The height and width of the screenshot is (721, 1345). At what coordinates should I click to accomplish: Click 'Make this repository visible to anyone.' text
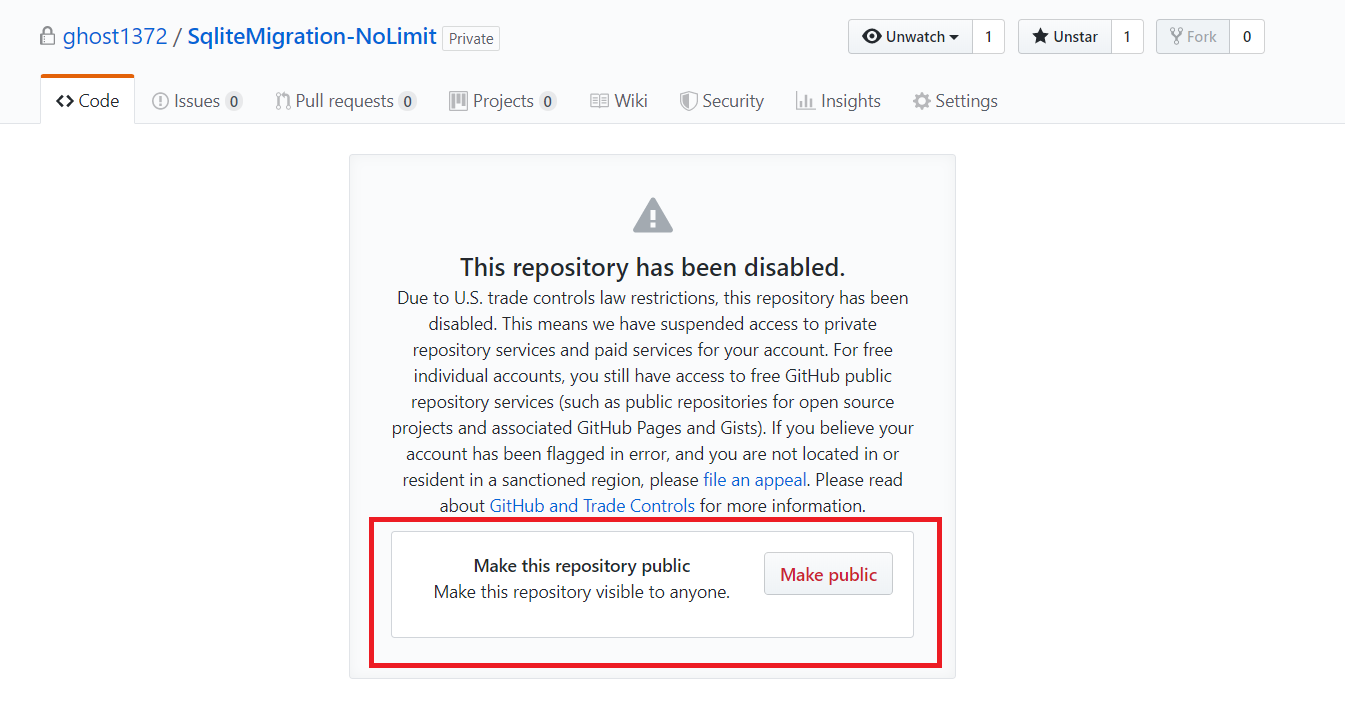582,592
